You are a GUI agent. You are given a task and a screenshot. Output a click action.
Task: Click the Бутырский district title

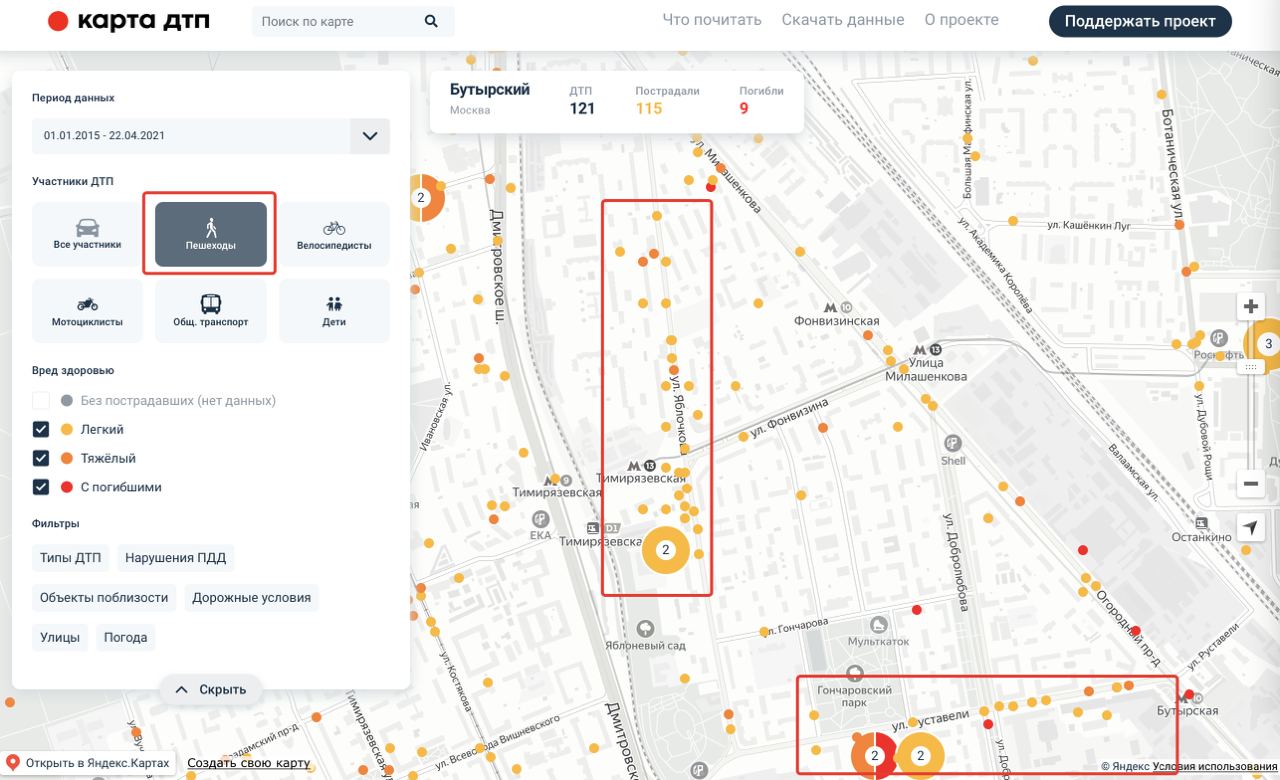coord(490,89)
